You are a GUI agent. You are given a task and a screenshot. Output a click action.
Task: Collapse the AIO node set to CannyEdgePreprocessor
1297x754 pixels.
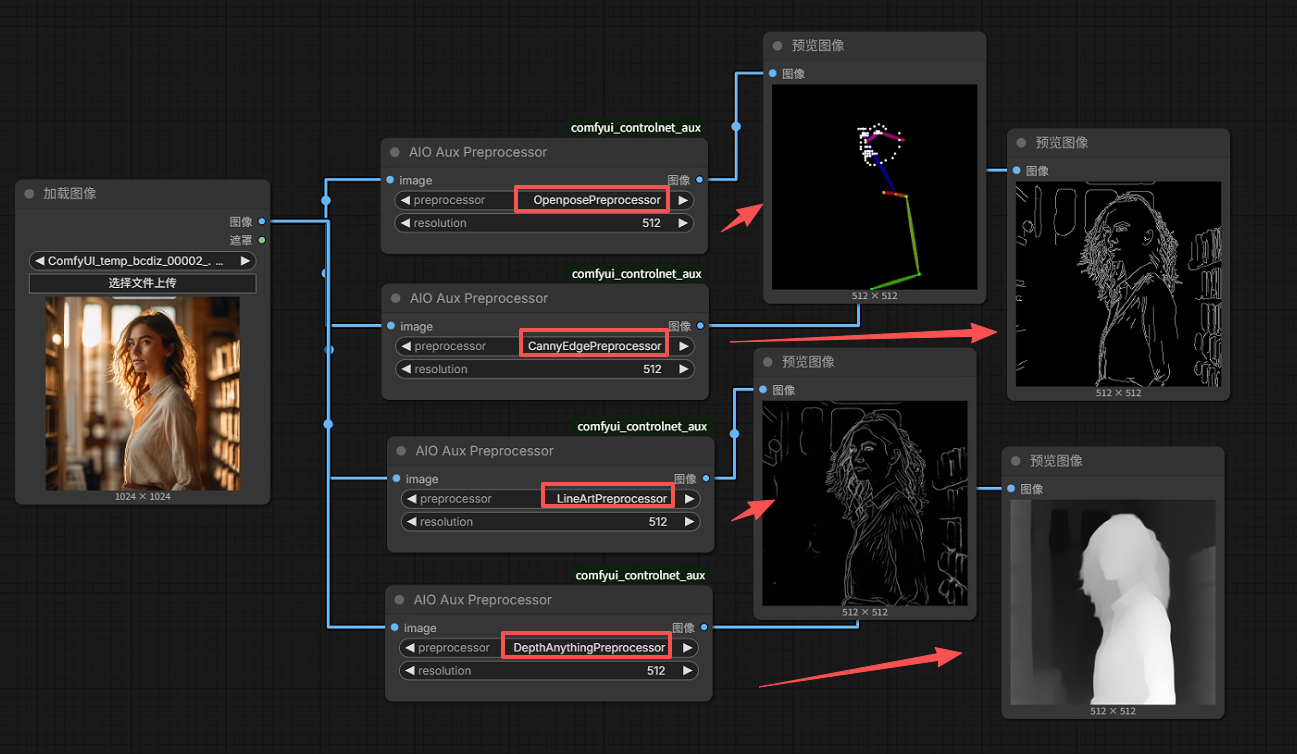tap(396, 299)
